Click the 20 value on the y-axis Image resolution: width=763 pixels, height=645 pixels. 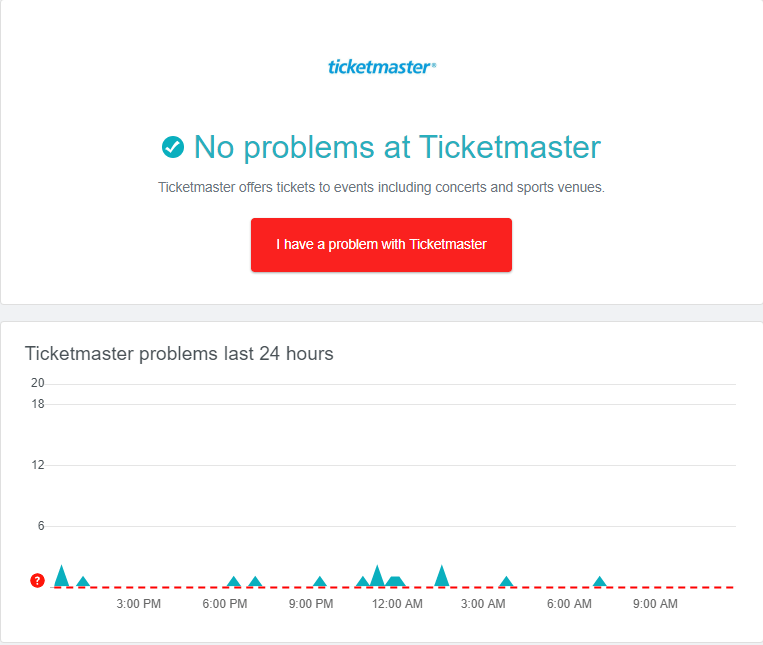pos(38,383)
